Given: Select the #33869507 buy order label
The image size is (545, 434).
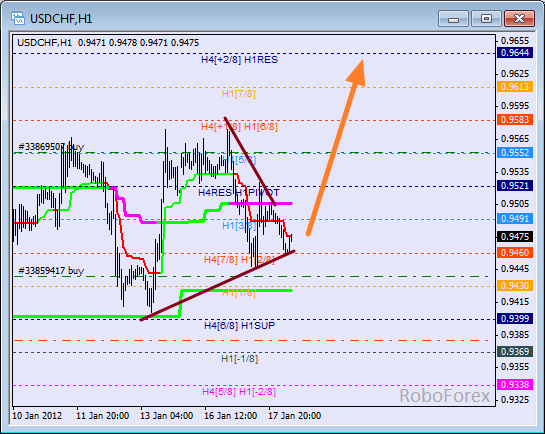Looking at the screenshot, I should tap(51, 147).
